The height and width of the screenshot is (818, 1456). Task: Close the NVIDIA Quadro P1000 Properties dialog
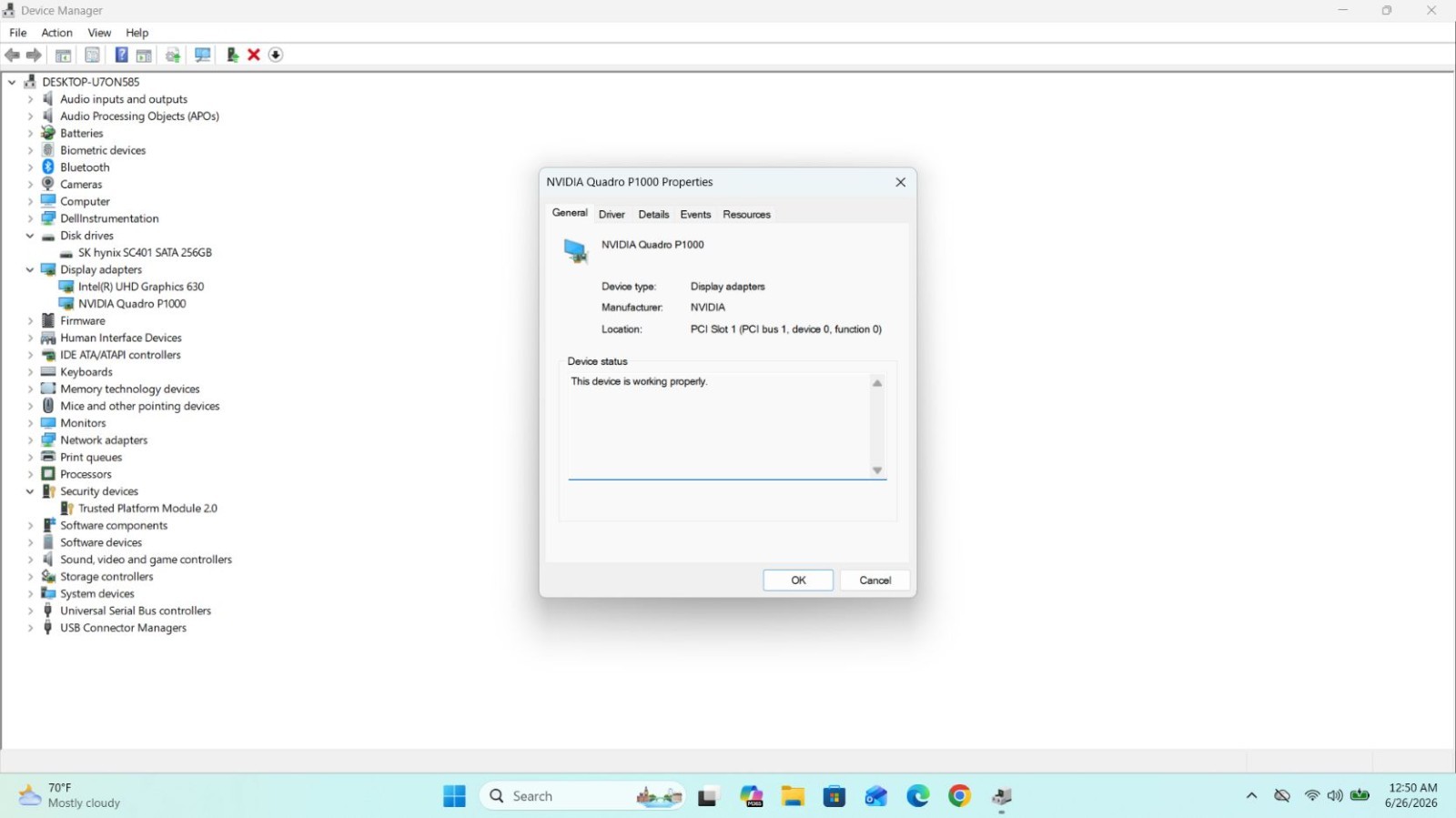pos(900,183)
